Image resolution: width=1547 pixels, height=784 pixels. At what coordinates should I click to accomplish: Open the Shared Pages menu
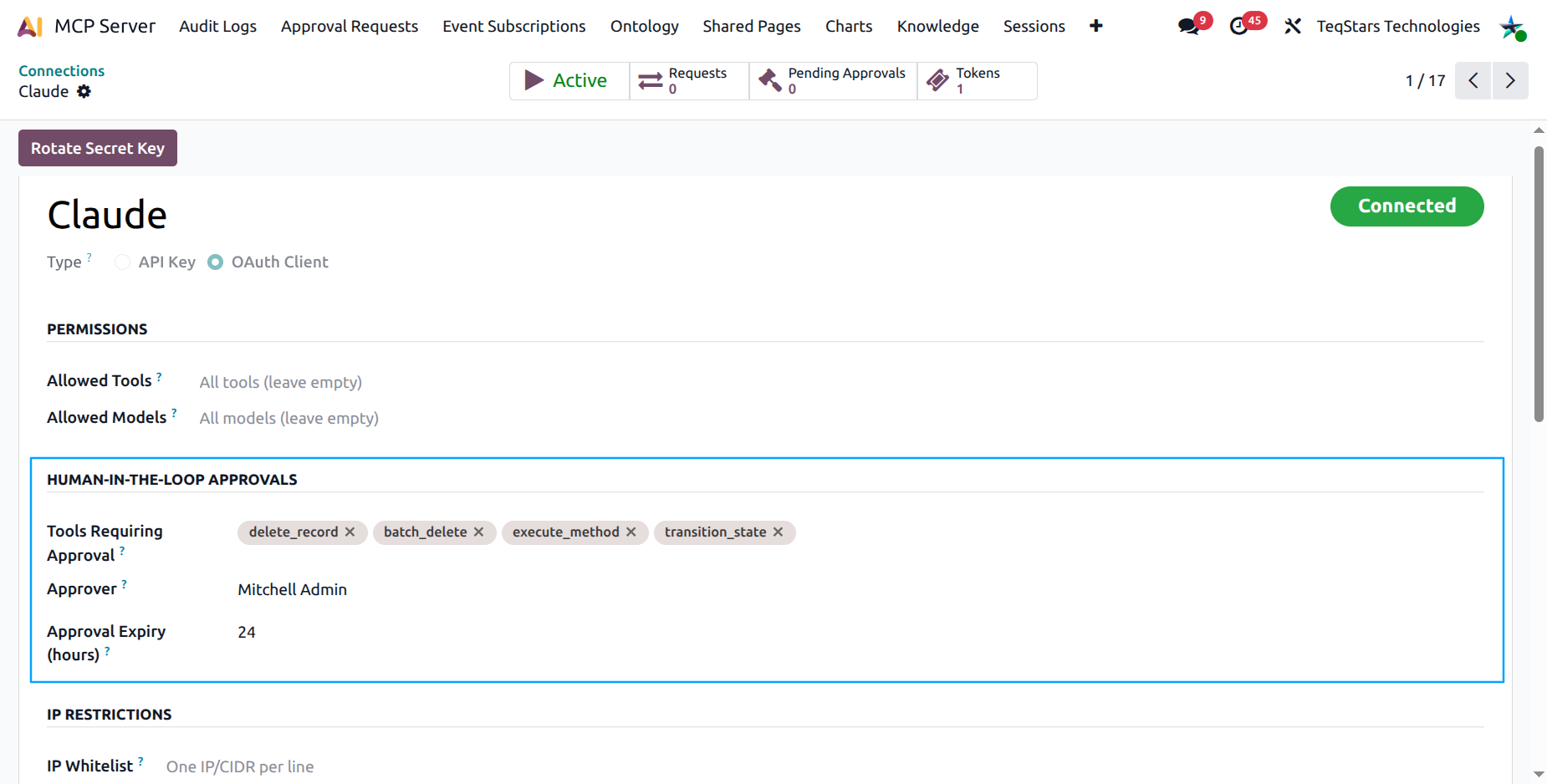click(x=752, y=27)
